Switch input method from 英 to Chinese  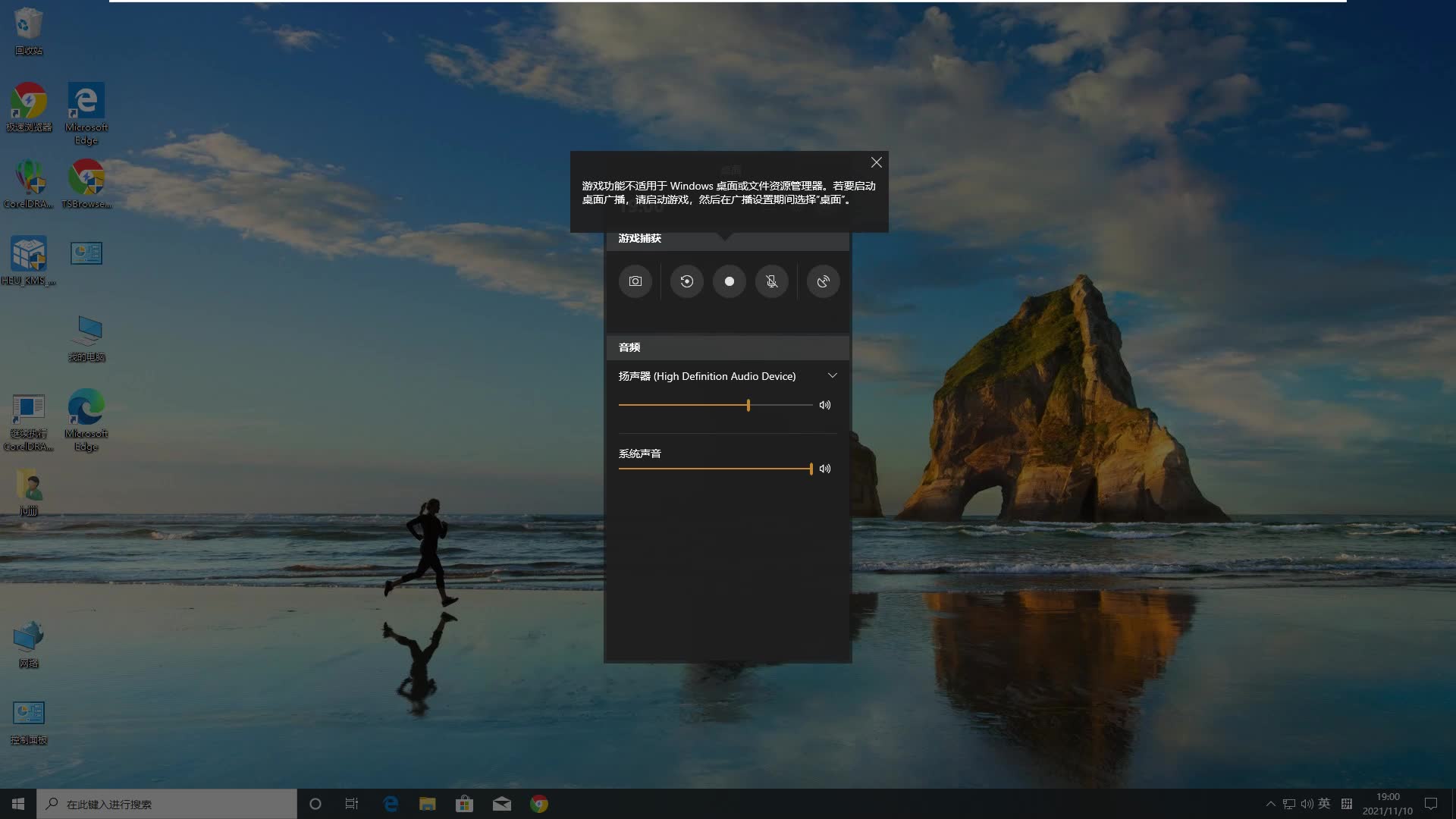pyautogui.click(x=1324, y=803)
